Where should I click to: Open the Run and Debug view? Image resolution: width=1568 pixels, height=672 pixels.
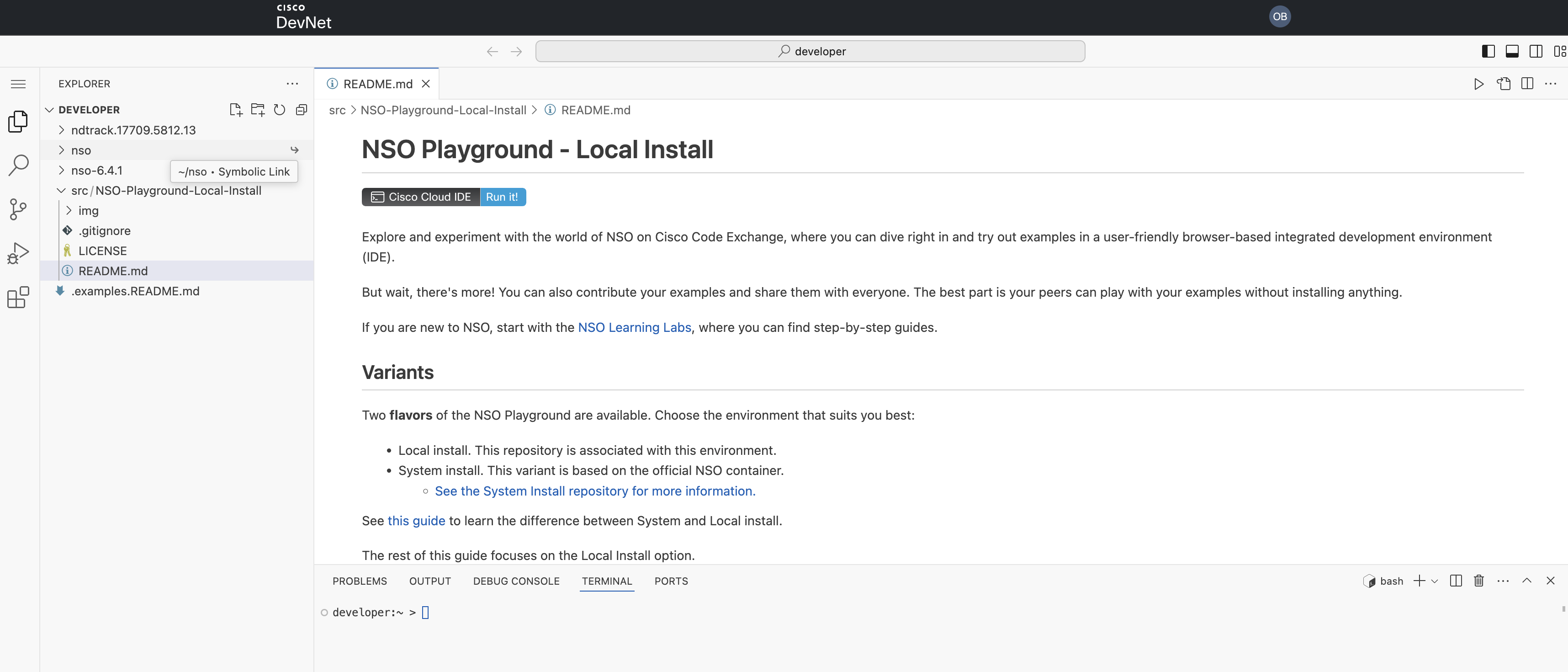[x=18, y=253]
